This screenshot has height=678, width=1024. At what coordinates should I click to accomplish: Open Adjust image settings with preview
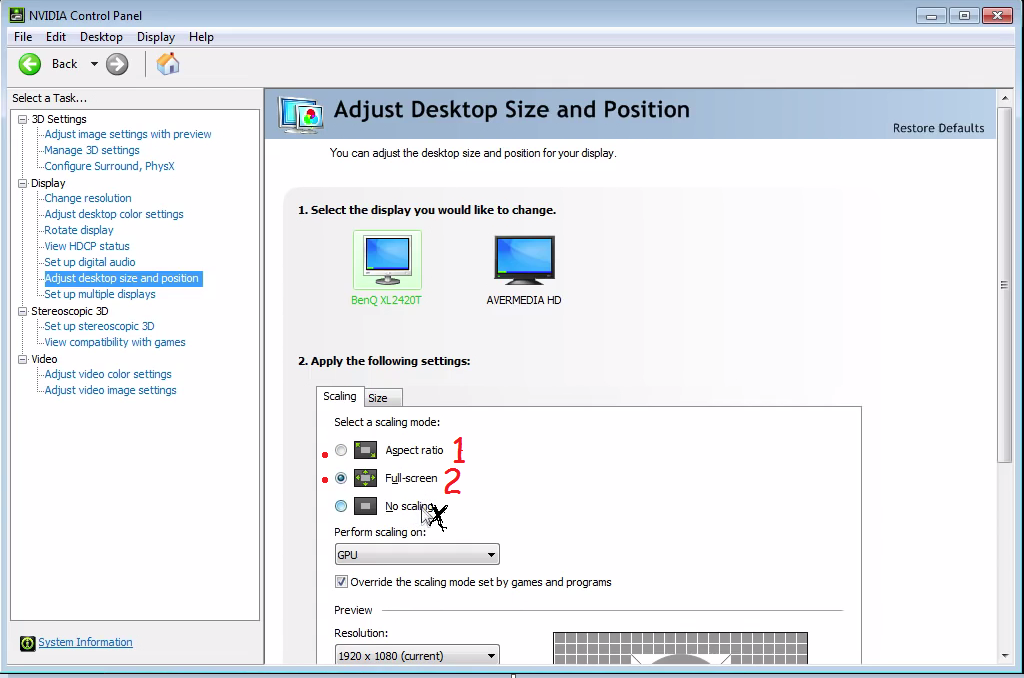128,134
